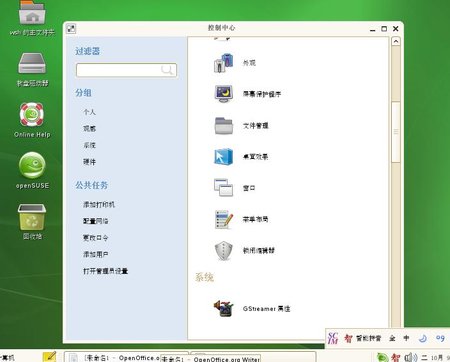Click the 系统 section heading in main pane
Screen dimensions: 450x362
[x=204, y=277]
